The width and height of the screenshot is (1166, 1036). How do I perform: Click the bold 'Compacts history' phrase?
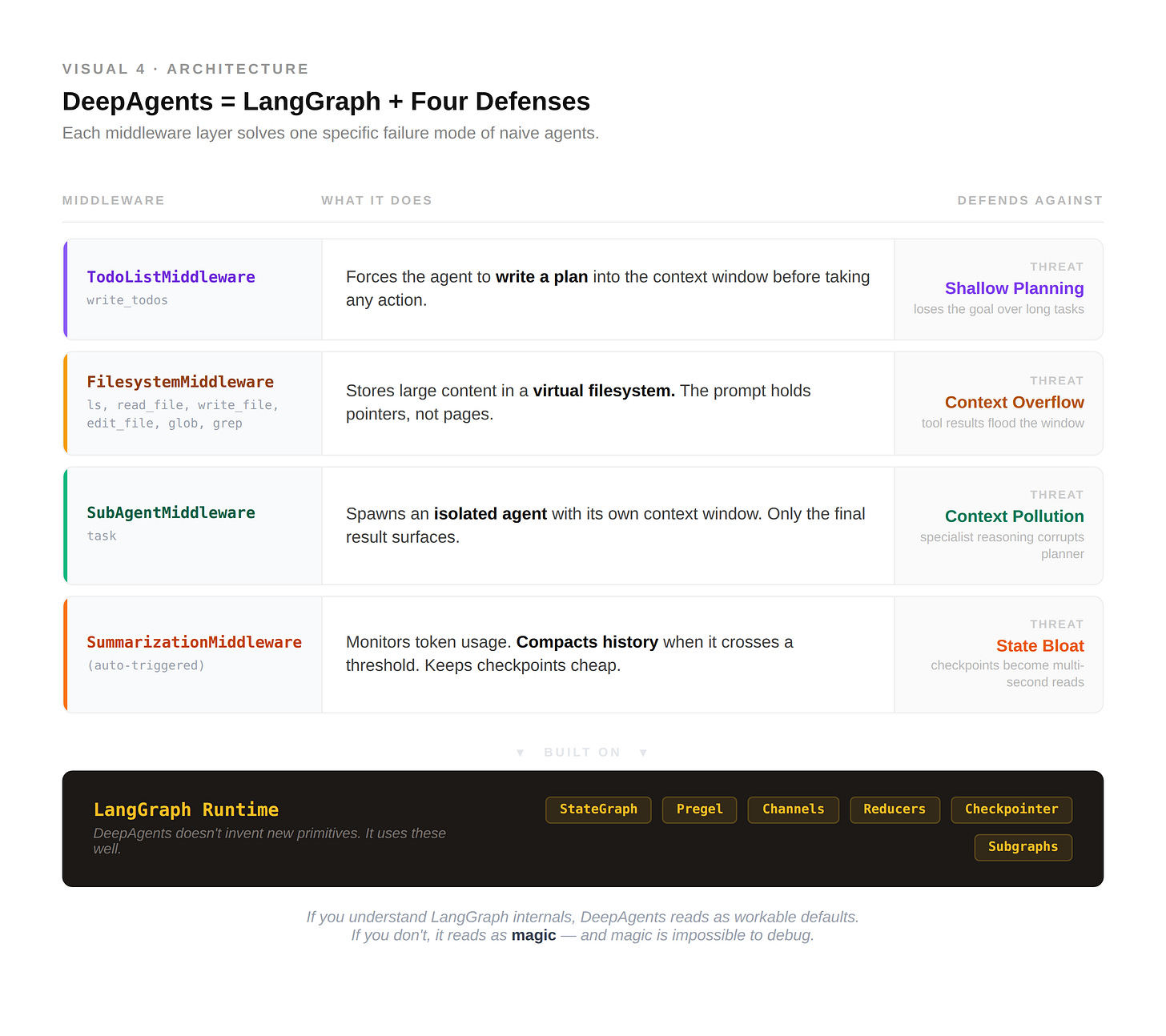point(587,642)
